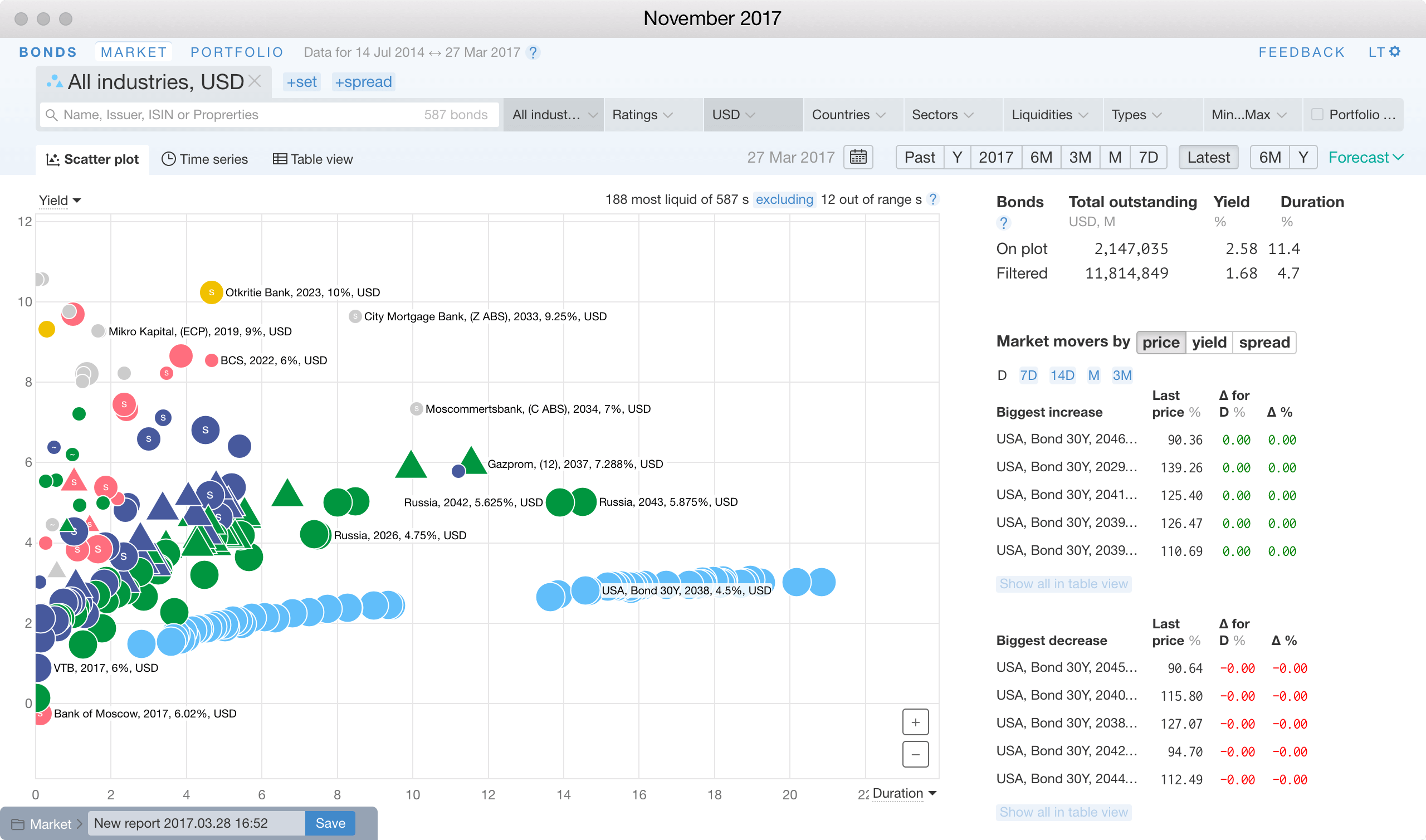The height and width of the screenshot is (840, 1426).
Task: Toggle market movers by price
Action: click(x=1161, y=343)
